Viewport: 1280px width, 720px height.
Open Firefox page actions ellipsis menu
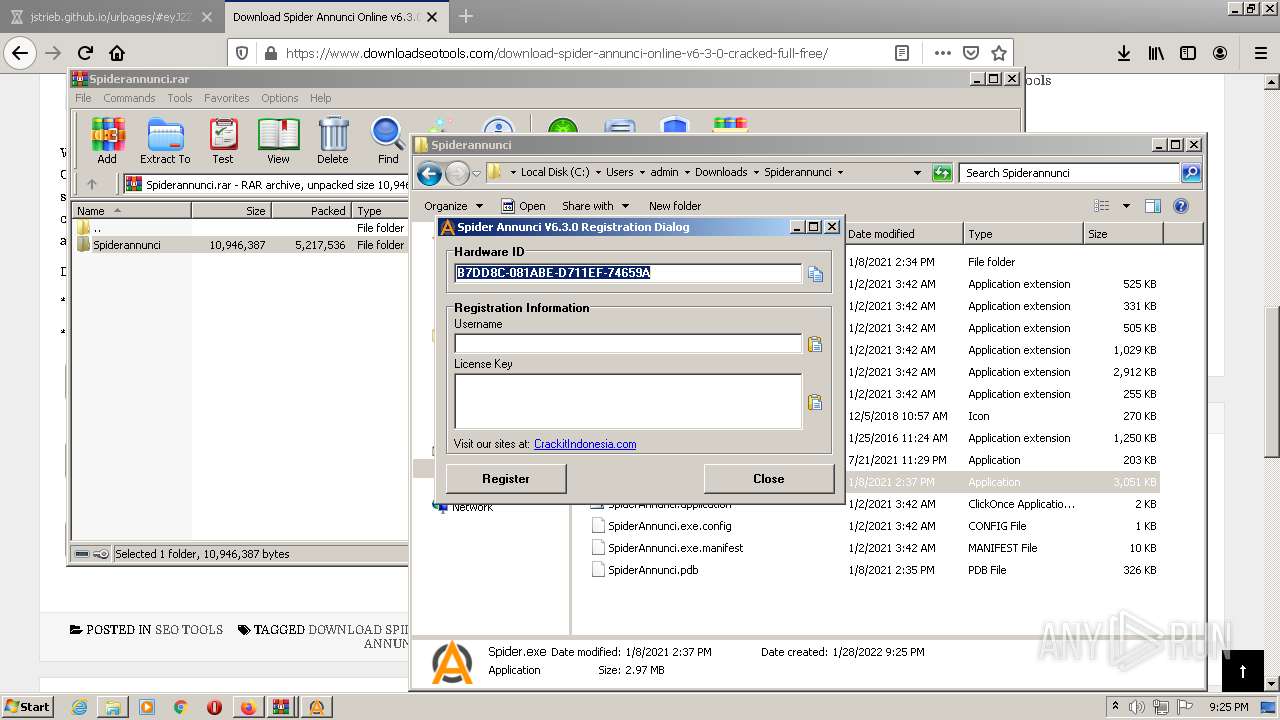[943, 53]
